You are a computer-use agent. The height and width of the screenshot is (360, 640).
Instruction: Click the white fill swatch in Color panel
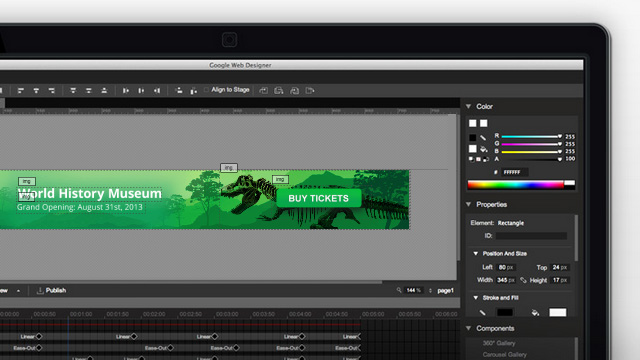pyautogui.click(x=473, y=149)
